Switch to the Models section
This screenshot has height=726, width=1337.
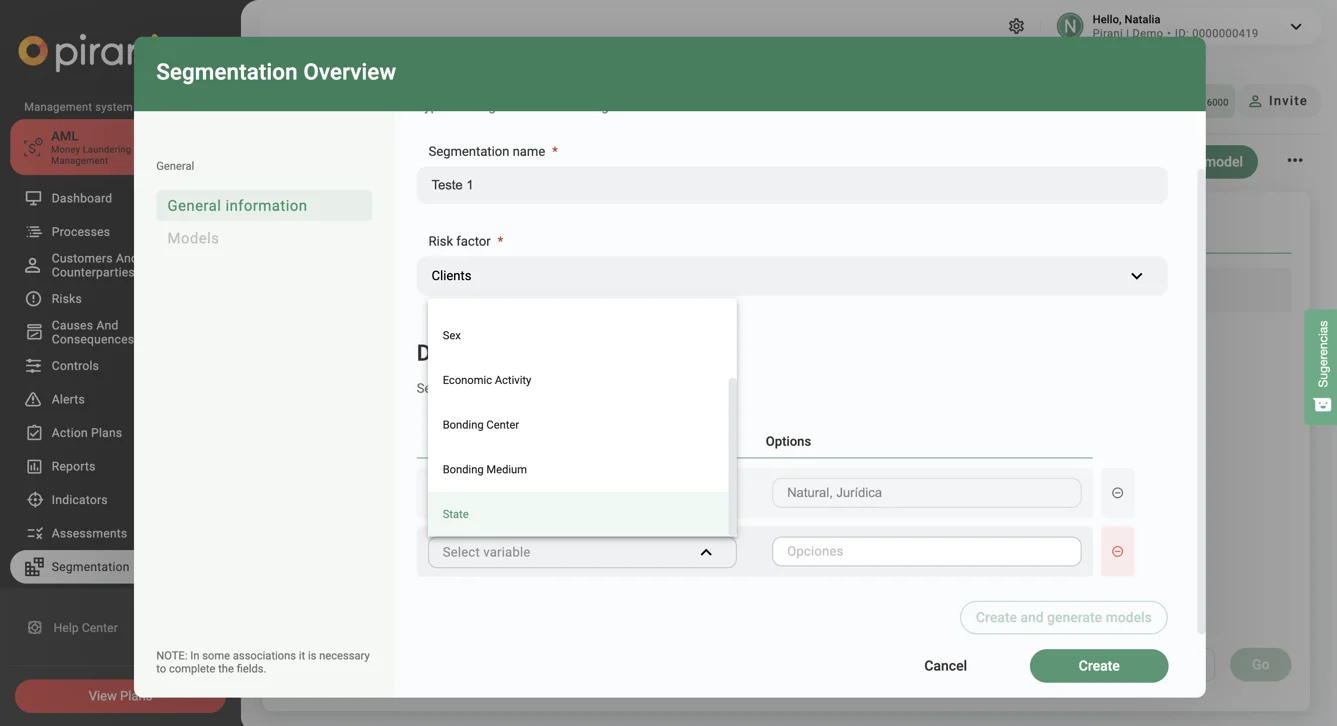[x=193, y=239]
